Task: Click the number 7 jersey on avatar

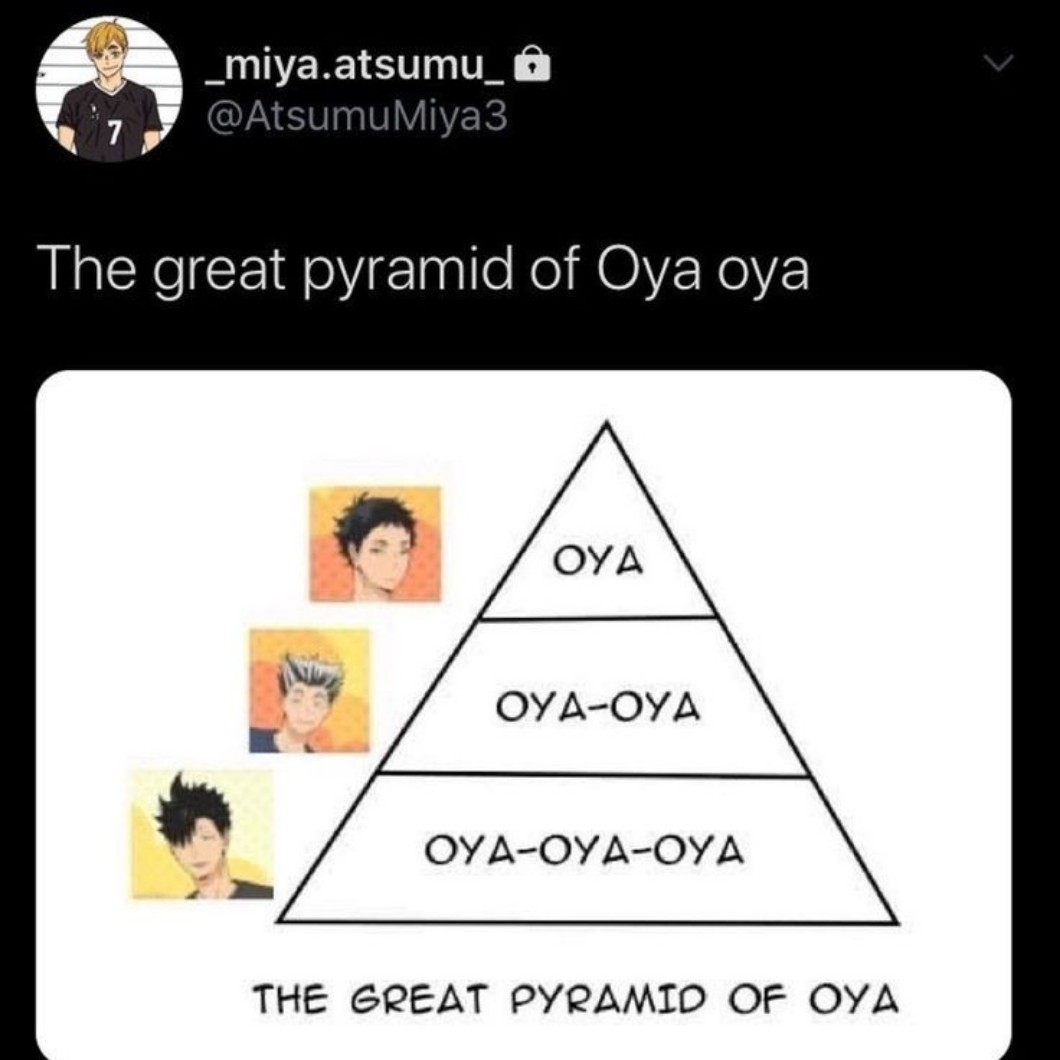Action: click(115, 134)
